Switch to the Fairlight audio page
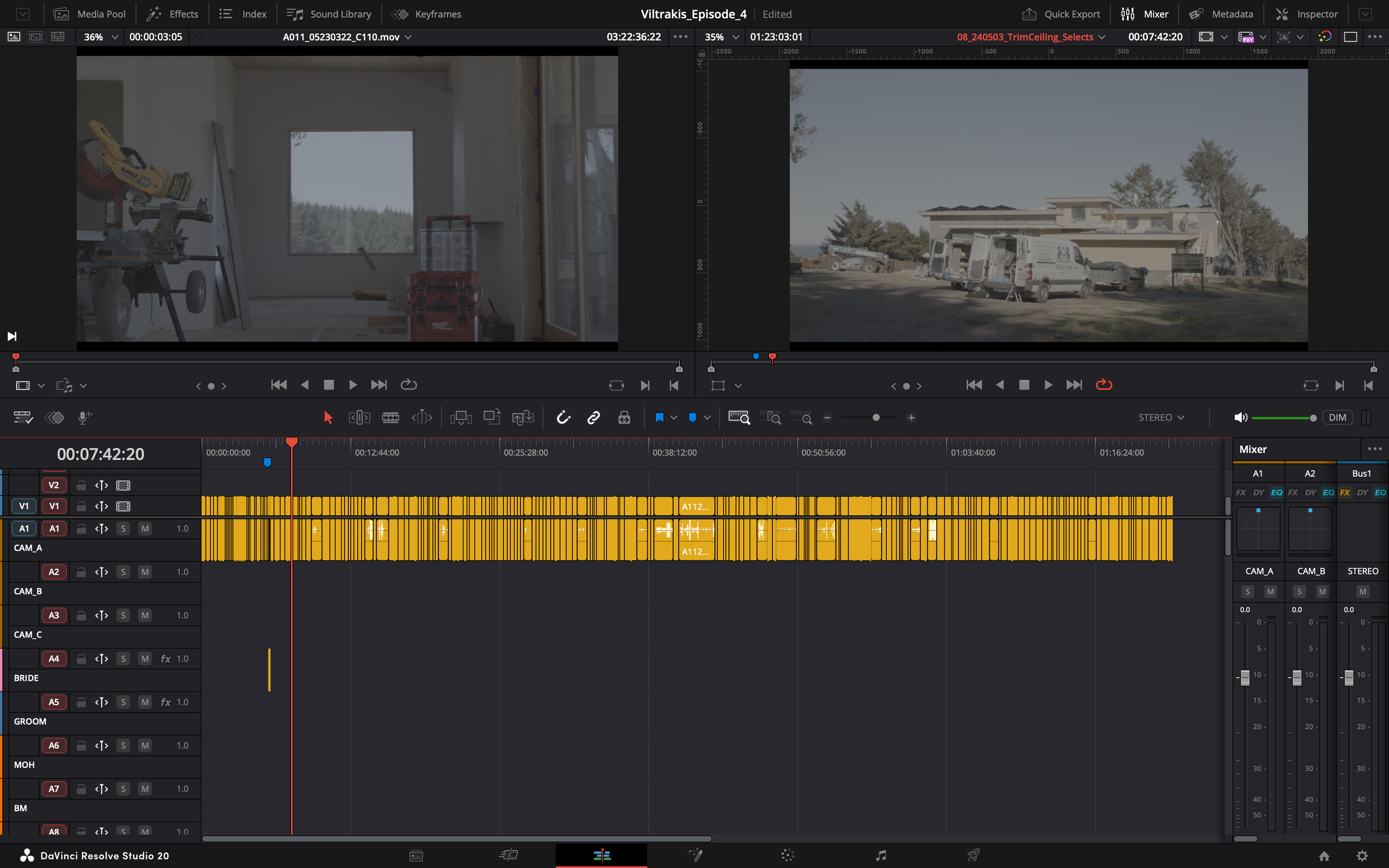Viewport: 1389px width, 868px height. tap(880, 855)
